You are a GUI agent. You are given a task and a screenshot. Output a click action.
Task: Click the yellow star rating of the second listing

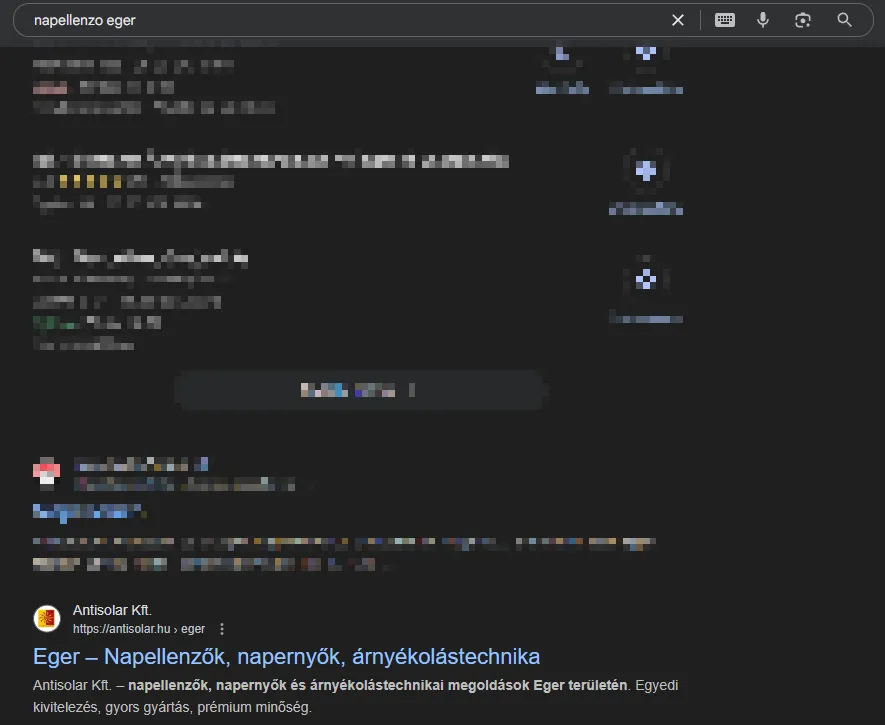tap(90, 182)
